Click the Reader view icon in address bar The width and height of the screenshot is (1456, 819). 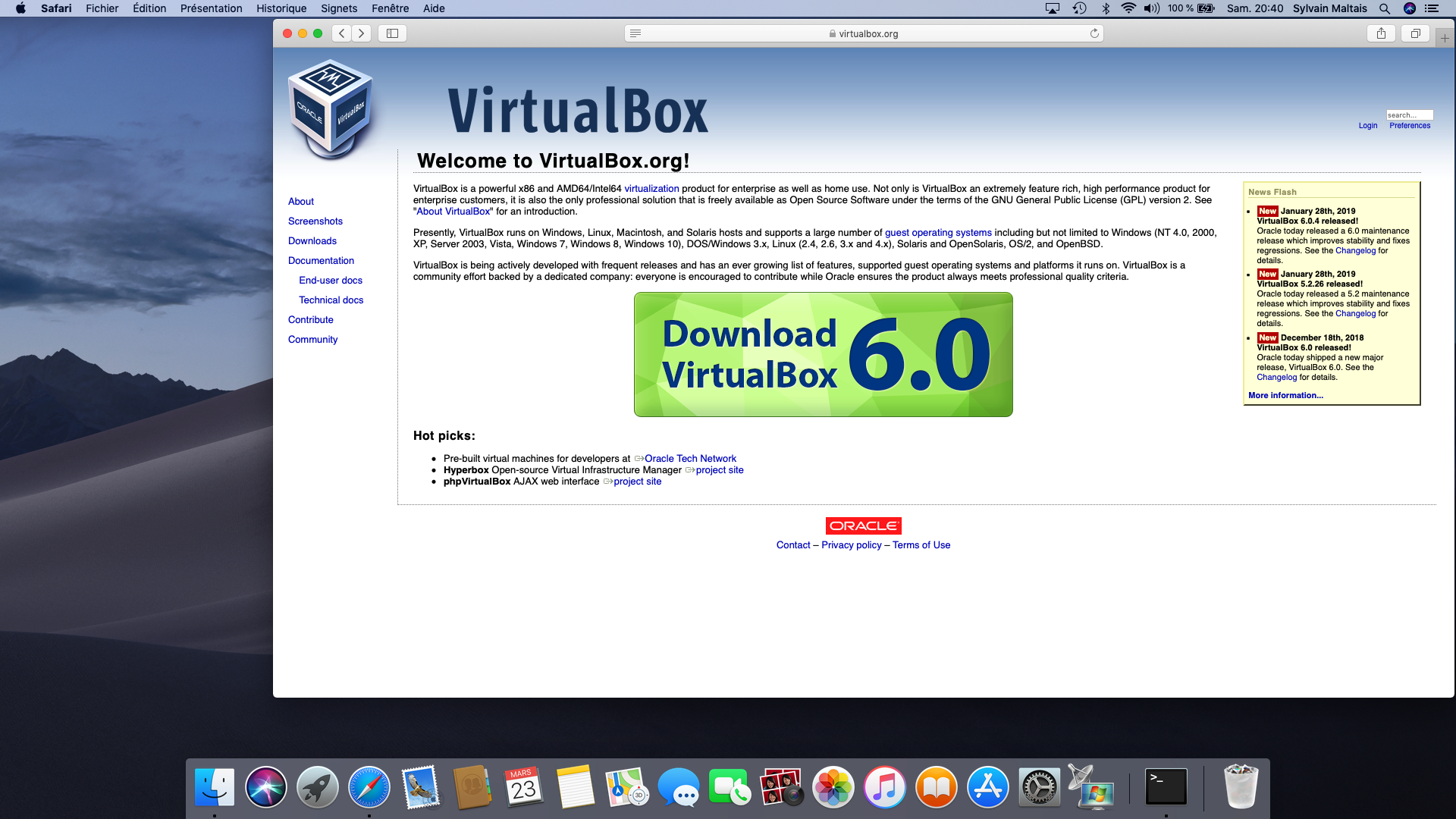(635, 33)
